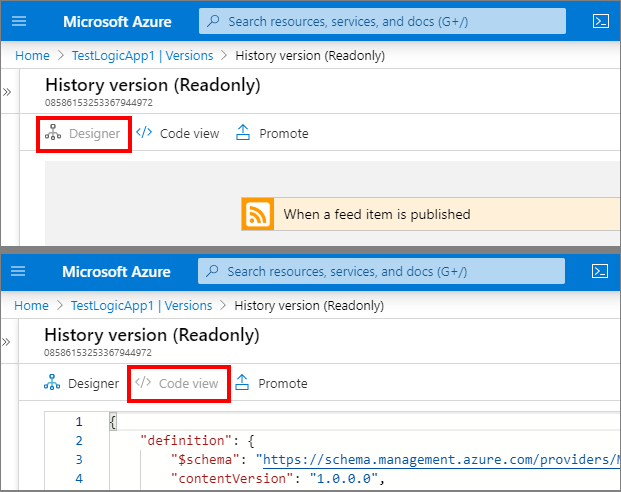Click the RSS feed trigger icon

tap(258, 214)
